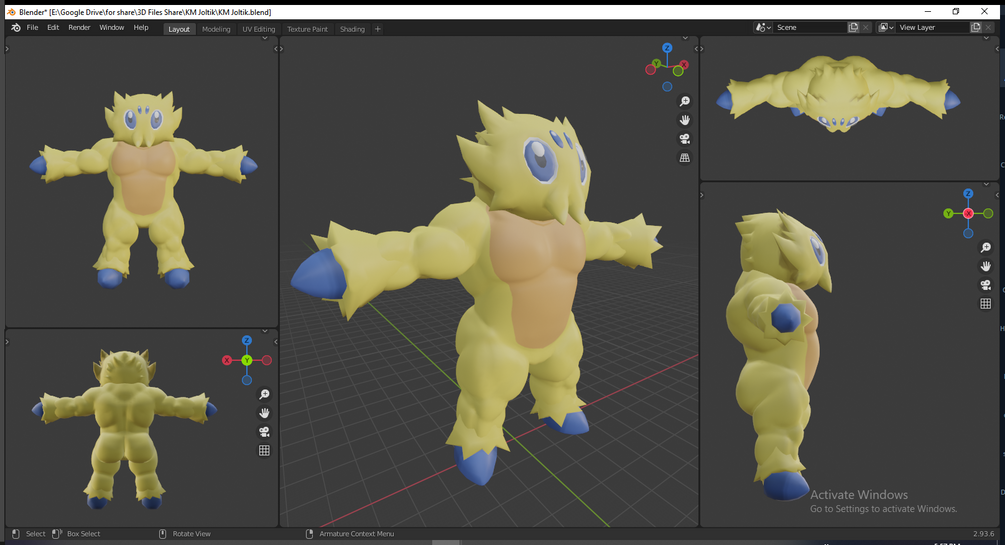Expand header chevron of top-view viewport
Viewport: 1005px width, 545px height.
(x=986, y=38)
